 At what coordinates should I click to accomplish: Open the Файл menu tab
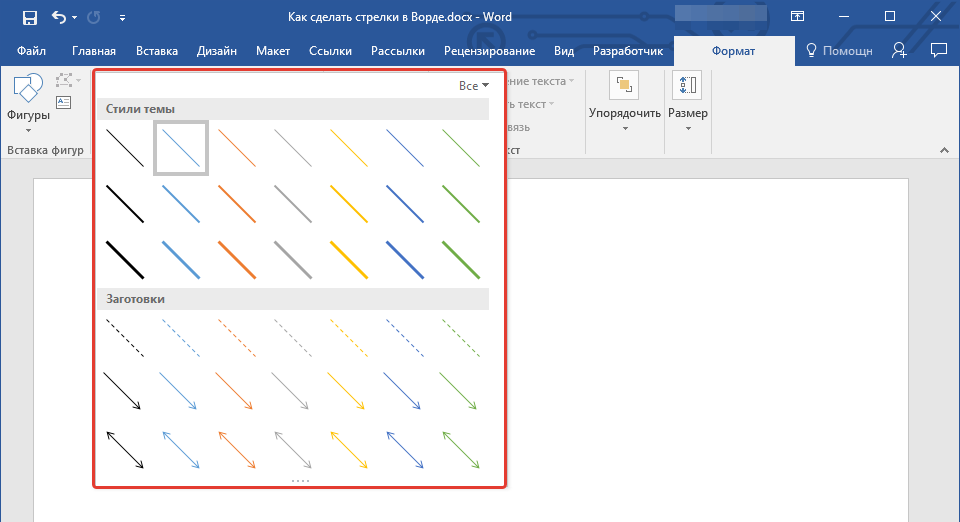[31, 51]
